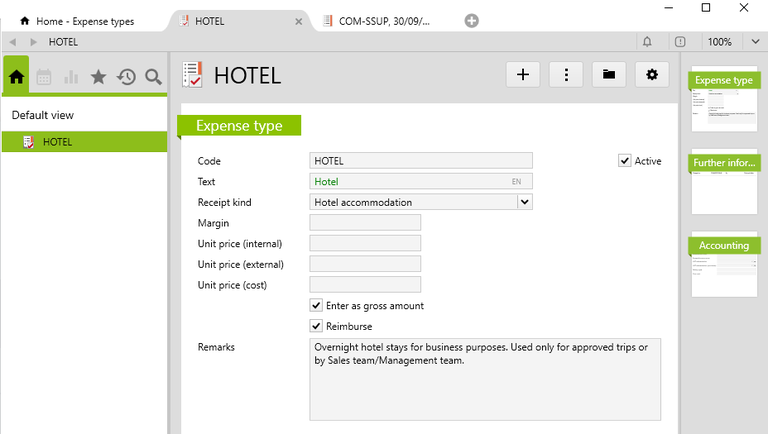Open the calendar view icon
The image size is (768, 434).
pos(44,77)
